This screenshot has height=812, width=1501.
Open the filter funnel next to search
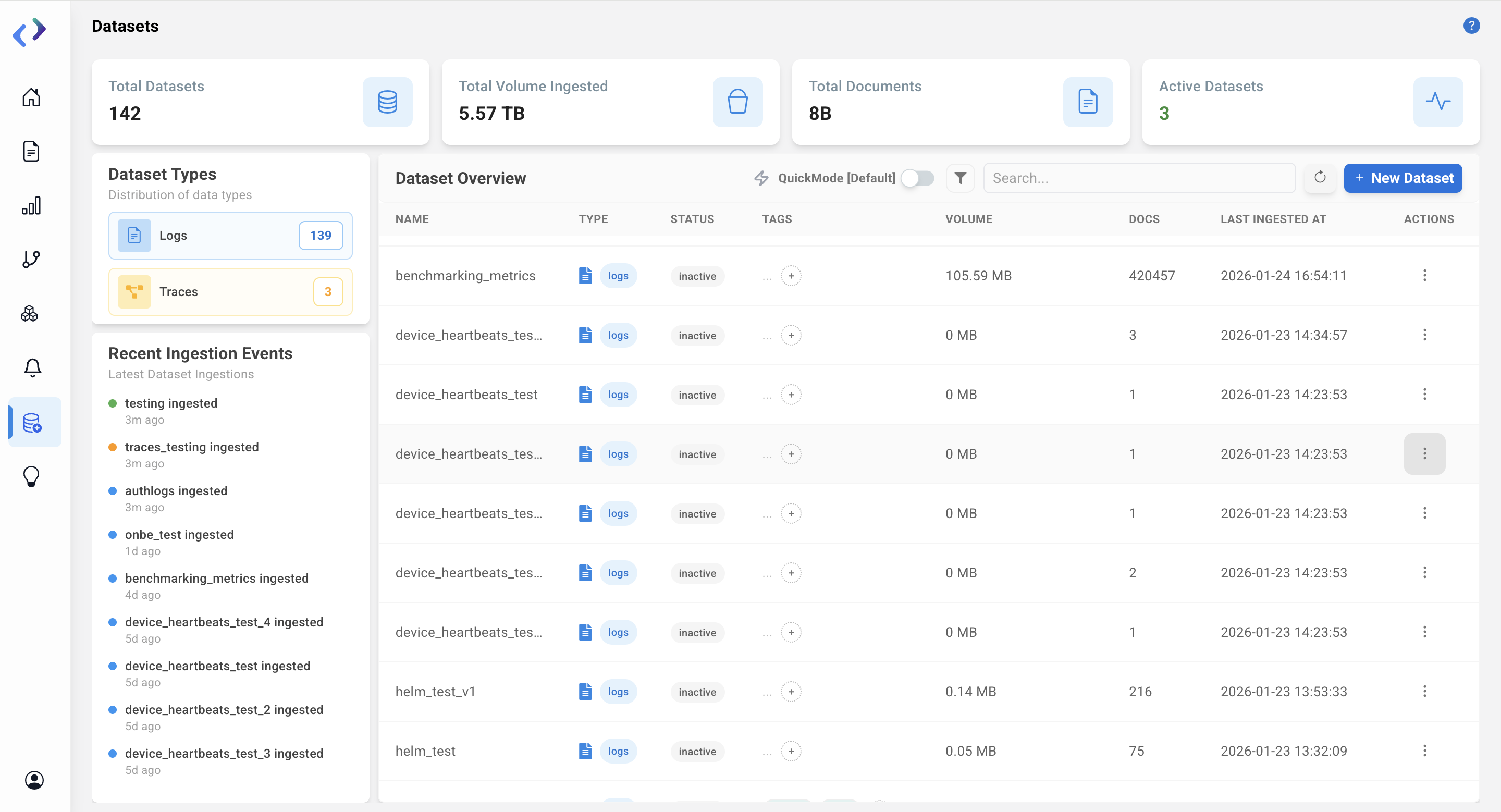[x=959, y=178]
